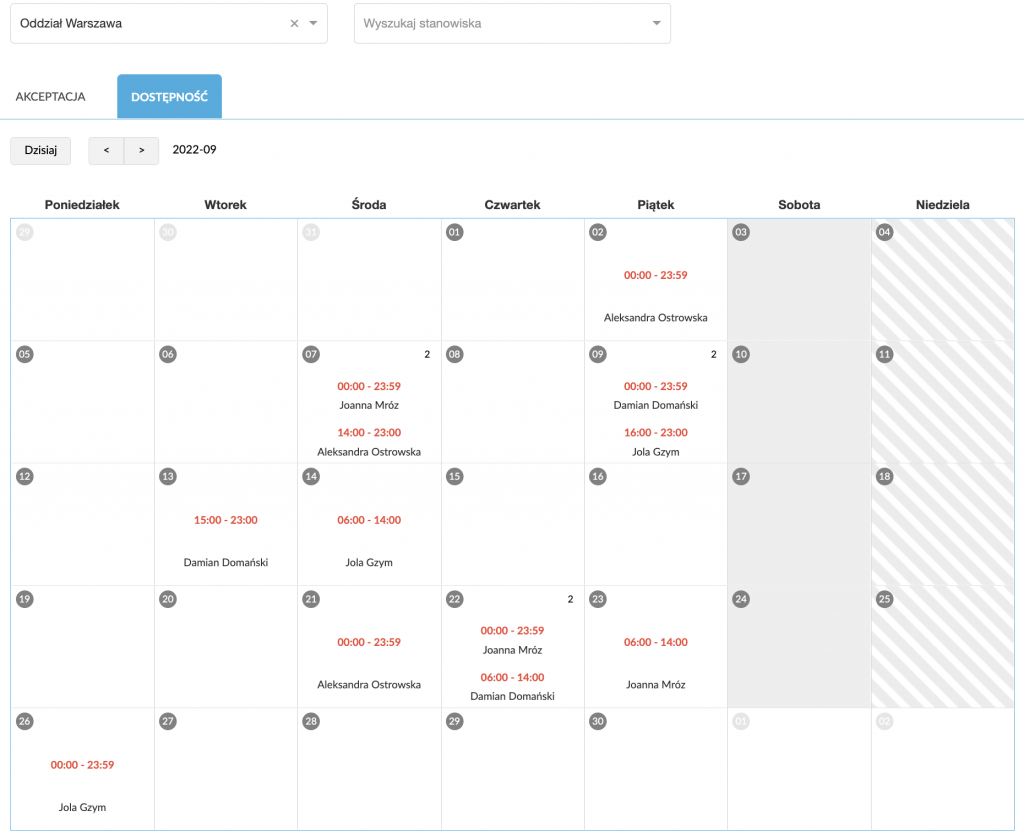Go to today with Dzisiaj button

[40, 150]
